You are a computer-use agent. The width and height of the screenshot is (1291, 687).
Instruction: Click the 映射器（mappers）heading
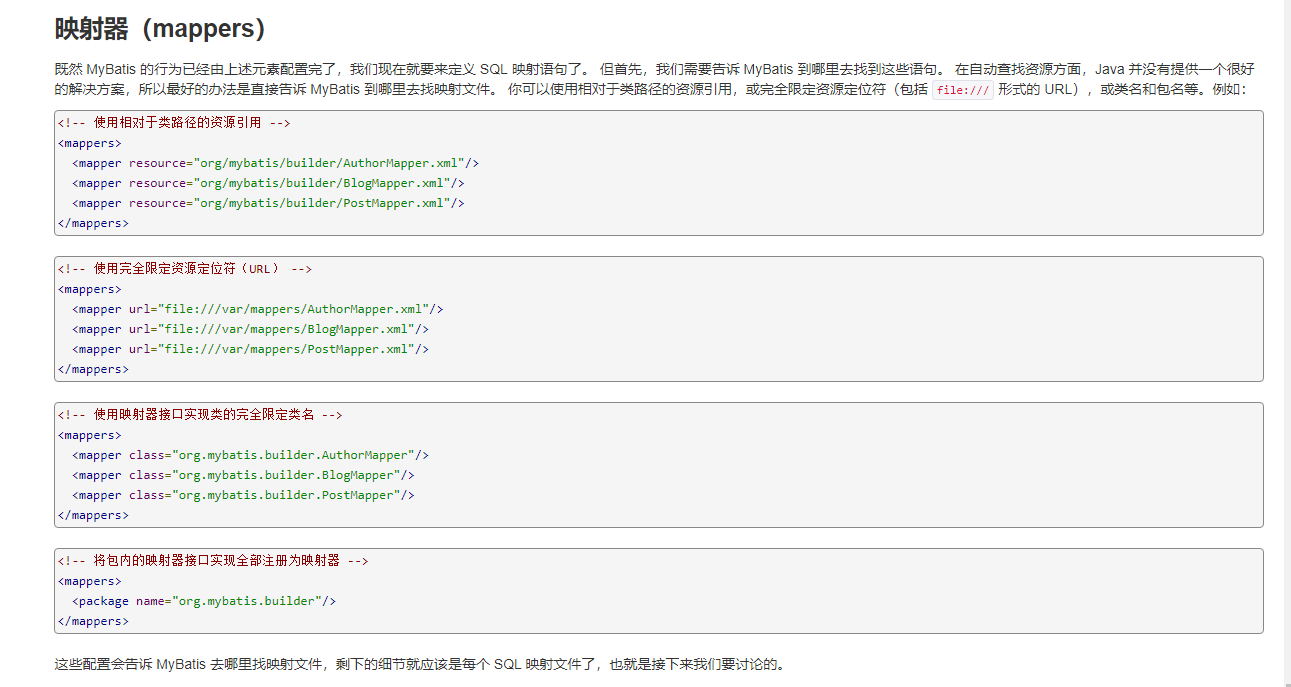pos(160,28)
